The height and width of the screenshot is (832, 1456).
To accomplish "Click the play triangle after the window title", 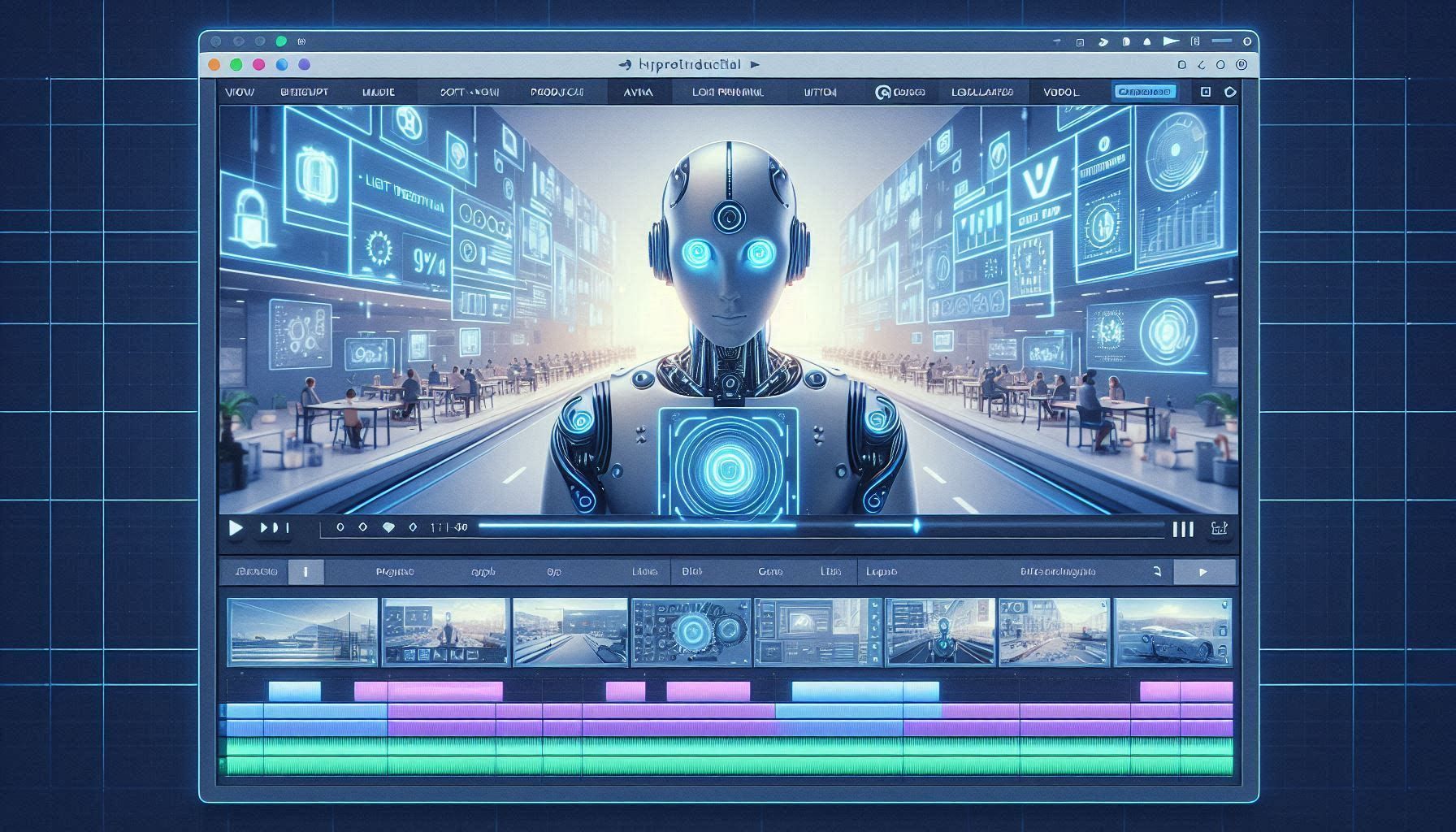I will (x=755, y=63).
